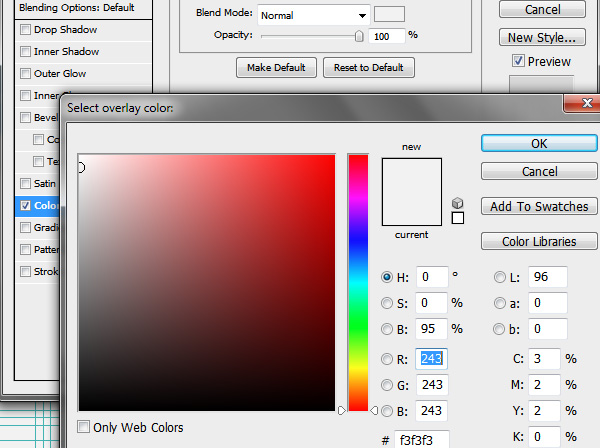
Task: Enable the Inner Shadow checkbox
Action: click(25, 51)
